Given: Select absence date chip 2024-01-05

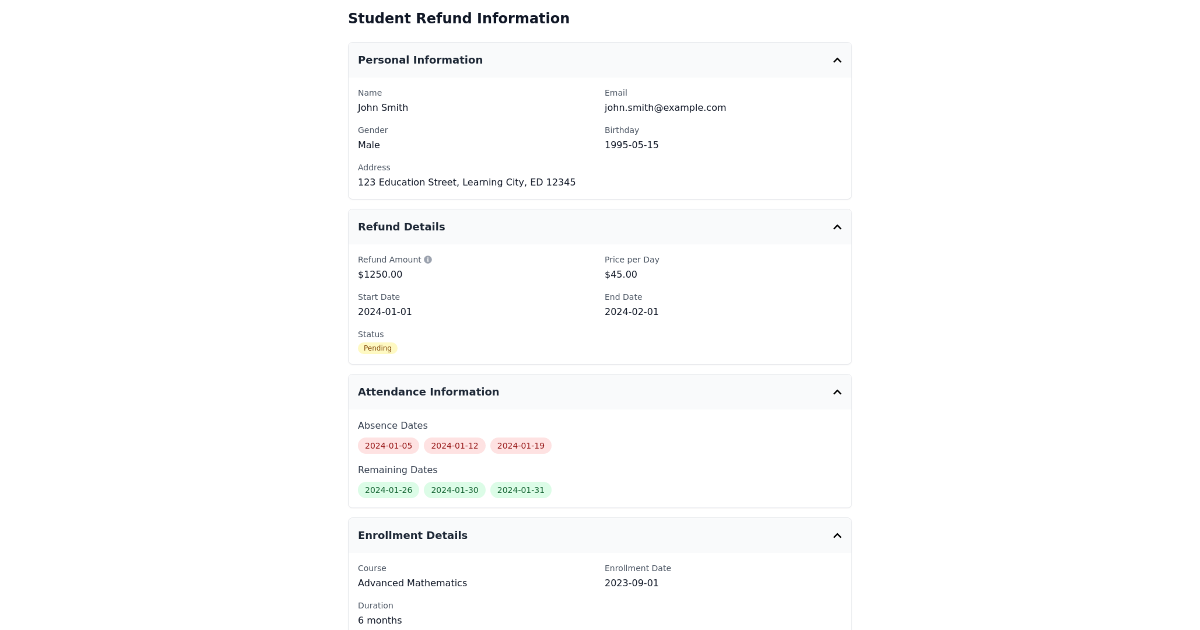Looking at the screenshot, I should pyautogui.click(x=388, y=446).
